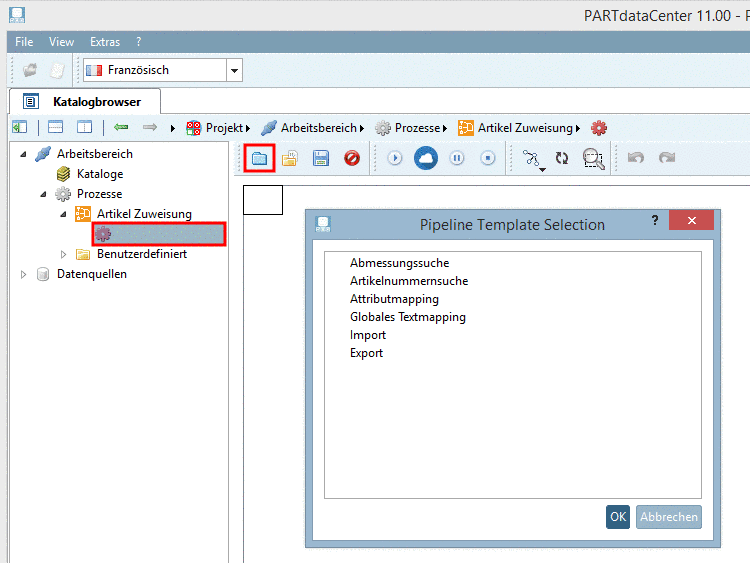Select Abmessungssuche template
The image size is (750, 563).
coord(399,263)
